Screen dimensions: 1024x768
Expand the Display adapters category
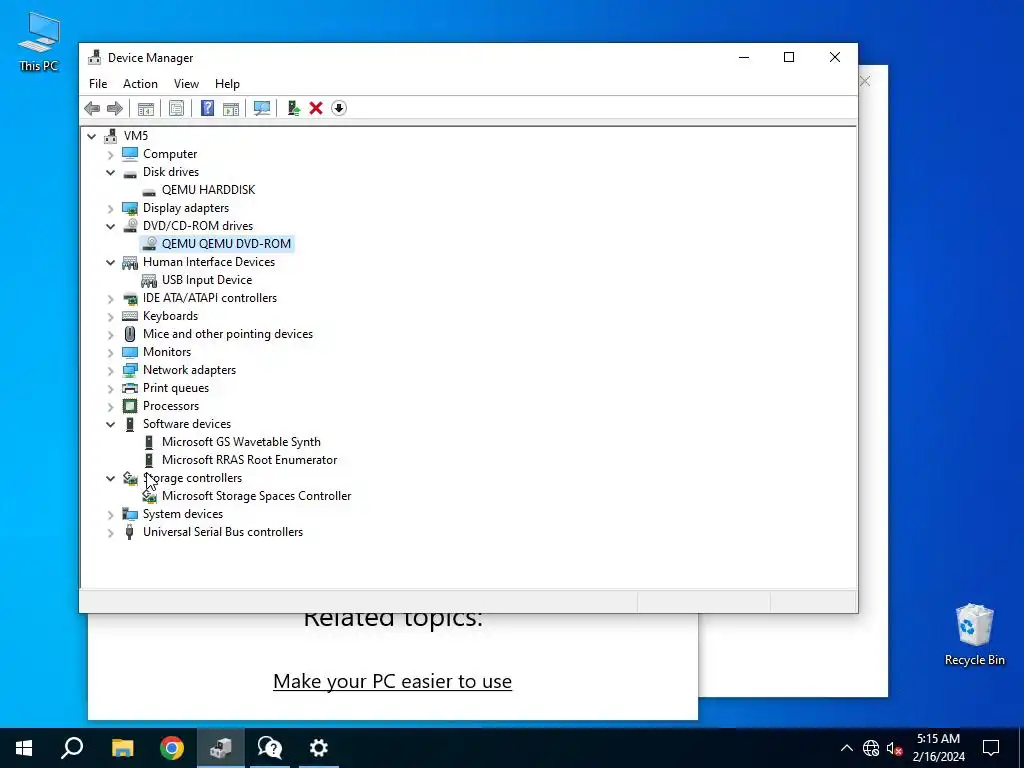[x=110, y=209]
